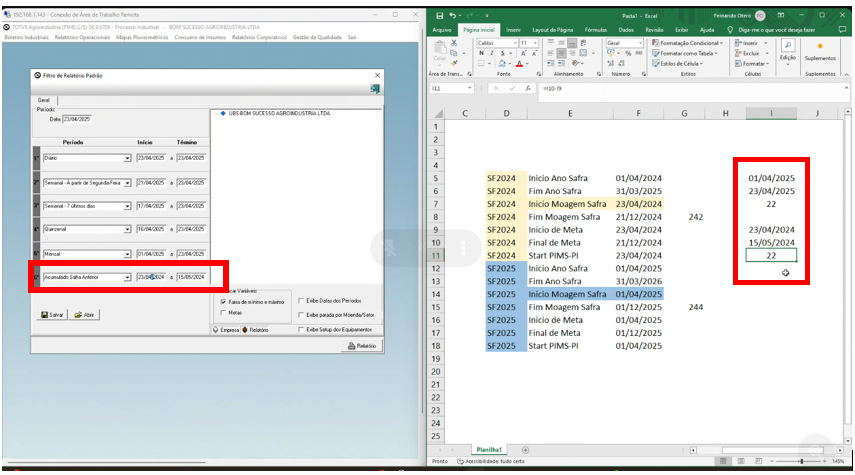Screen dimensions: 855x475
Task: Click the Data field showing 23/04/2025
Action: pos(76,119)
